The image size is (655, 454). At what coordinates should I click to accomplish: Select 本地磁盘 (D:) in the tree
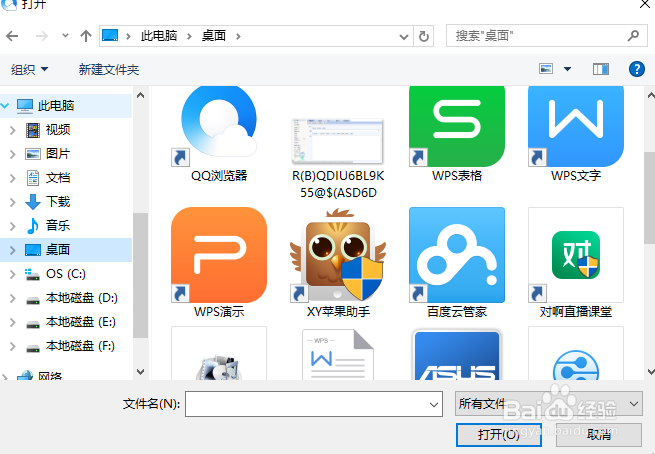click(x=81, y=298)
